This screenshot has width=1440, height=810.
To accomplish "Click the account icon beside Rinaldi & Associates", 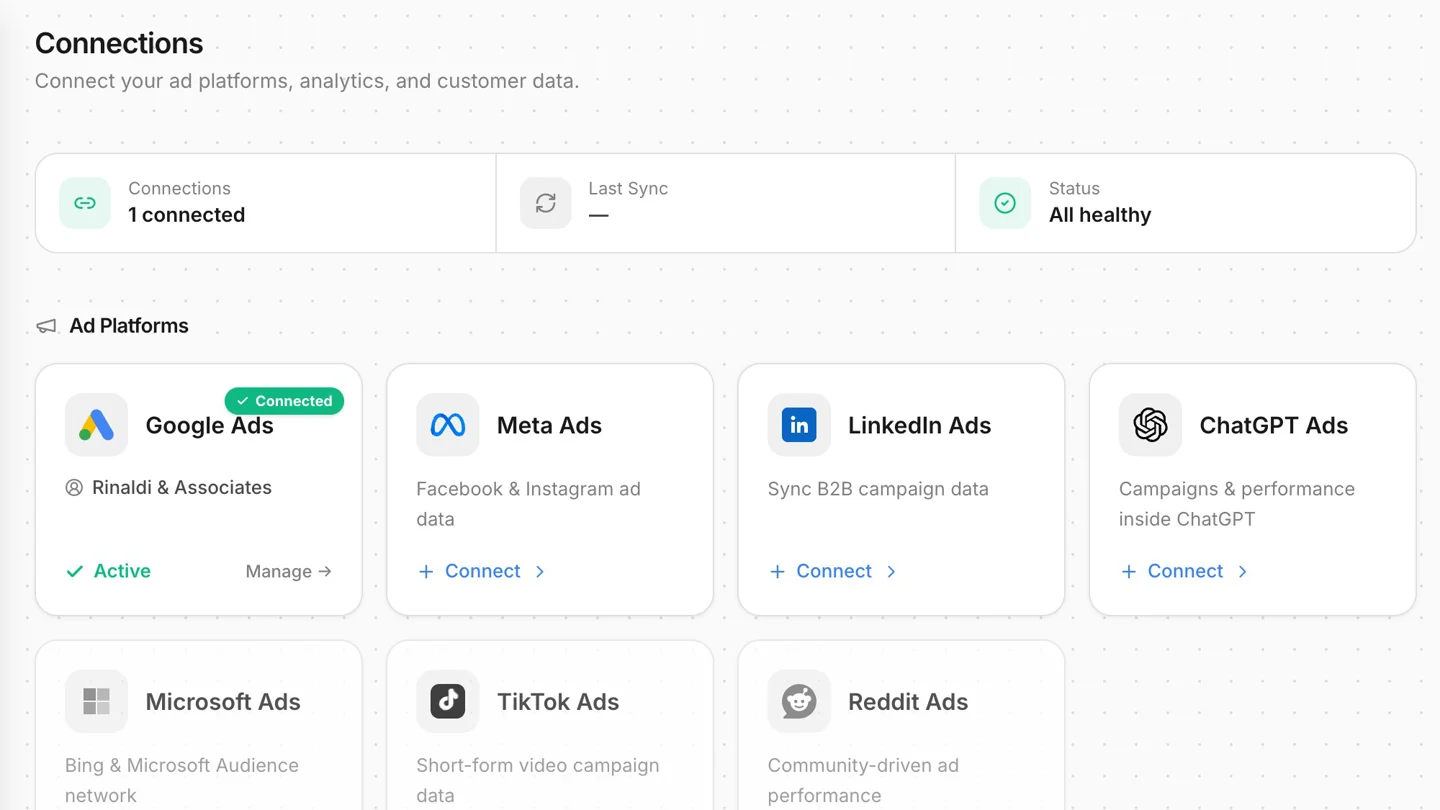I will tap(74, 488).
